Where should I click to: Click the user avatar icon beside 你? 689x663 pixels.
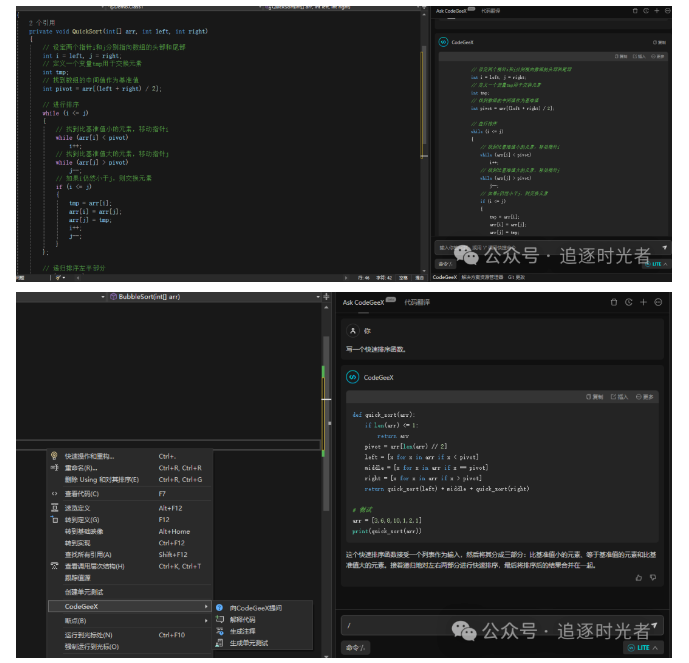pos(353,331)
